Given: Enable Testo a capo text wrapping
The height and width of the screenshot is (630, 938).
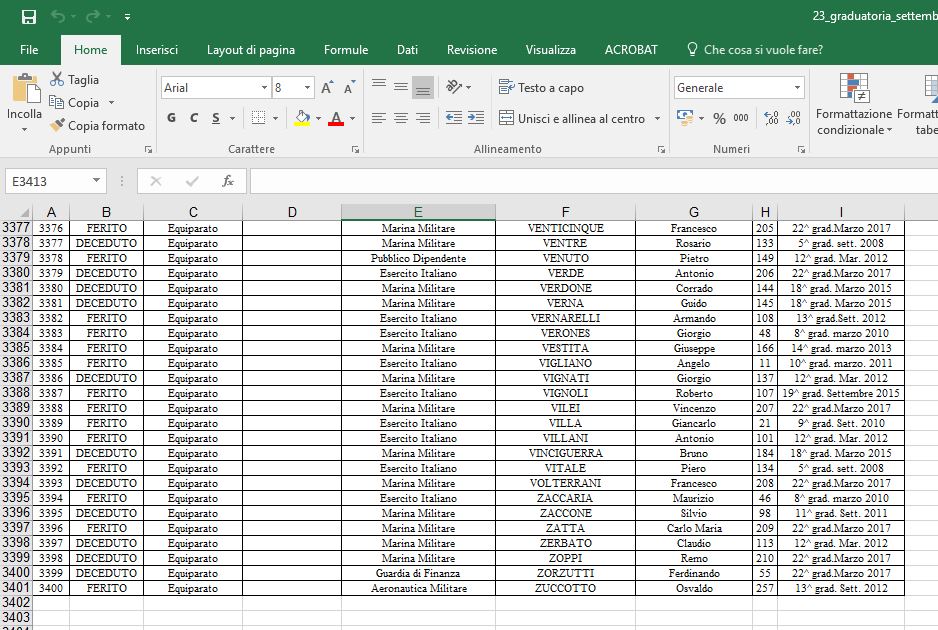Looking at the screenshot, I should [541, 88].
